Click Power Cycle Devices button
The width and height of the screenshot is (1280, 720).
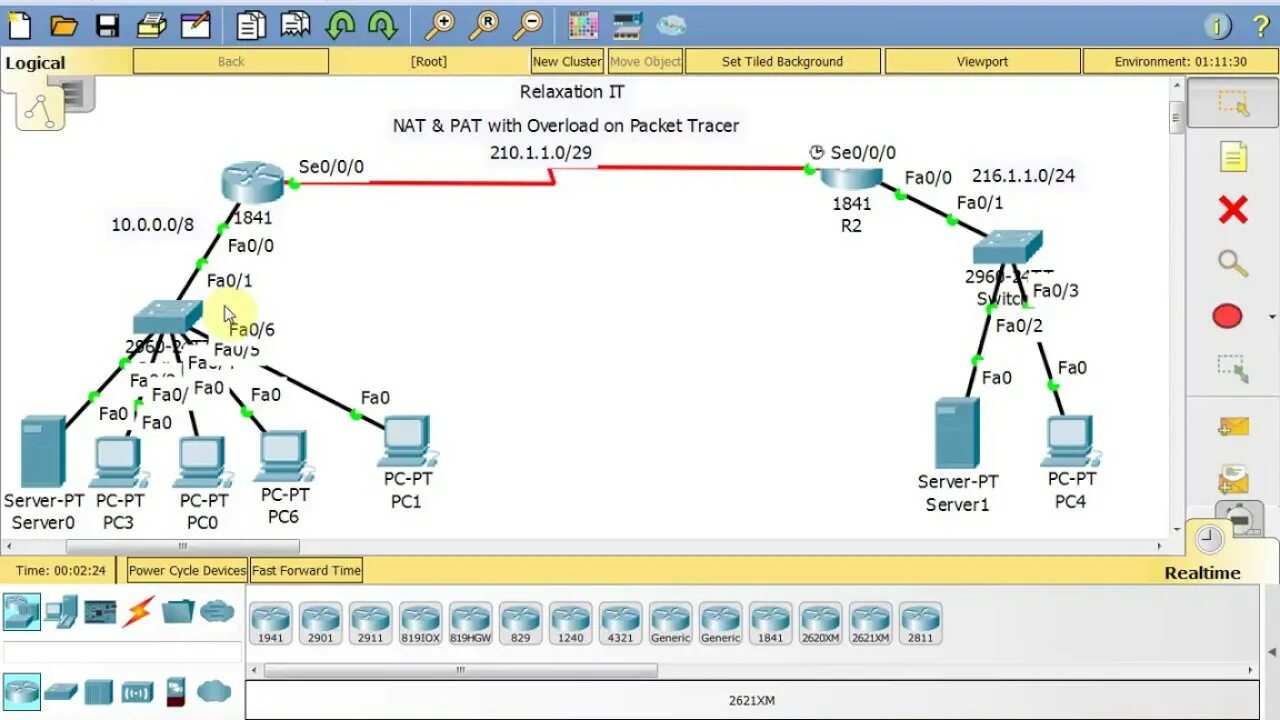[x=187, y=570]
